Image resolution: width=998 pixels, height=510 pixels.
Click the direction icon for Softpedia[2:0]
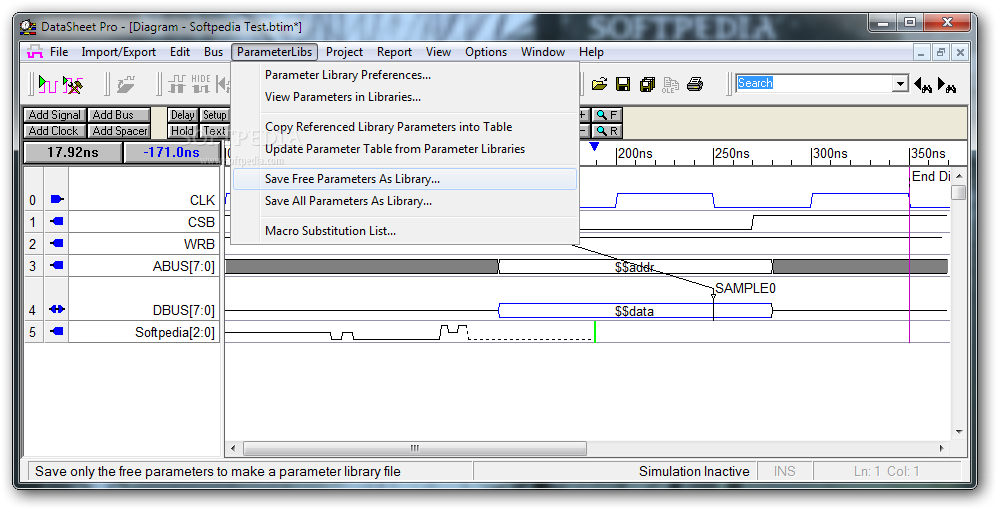tap(57, 331)
